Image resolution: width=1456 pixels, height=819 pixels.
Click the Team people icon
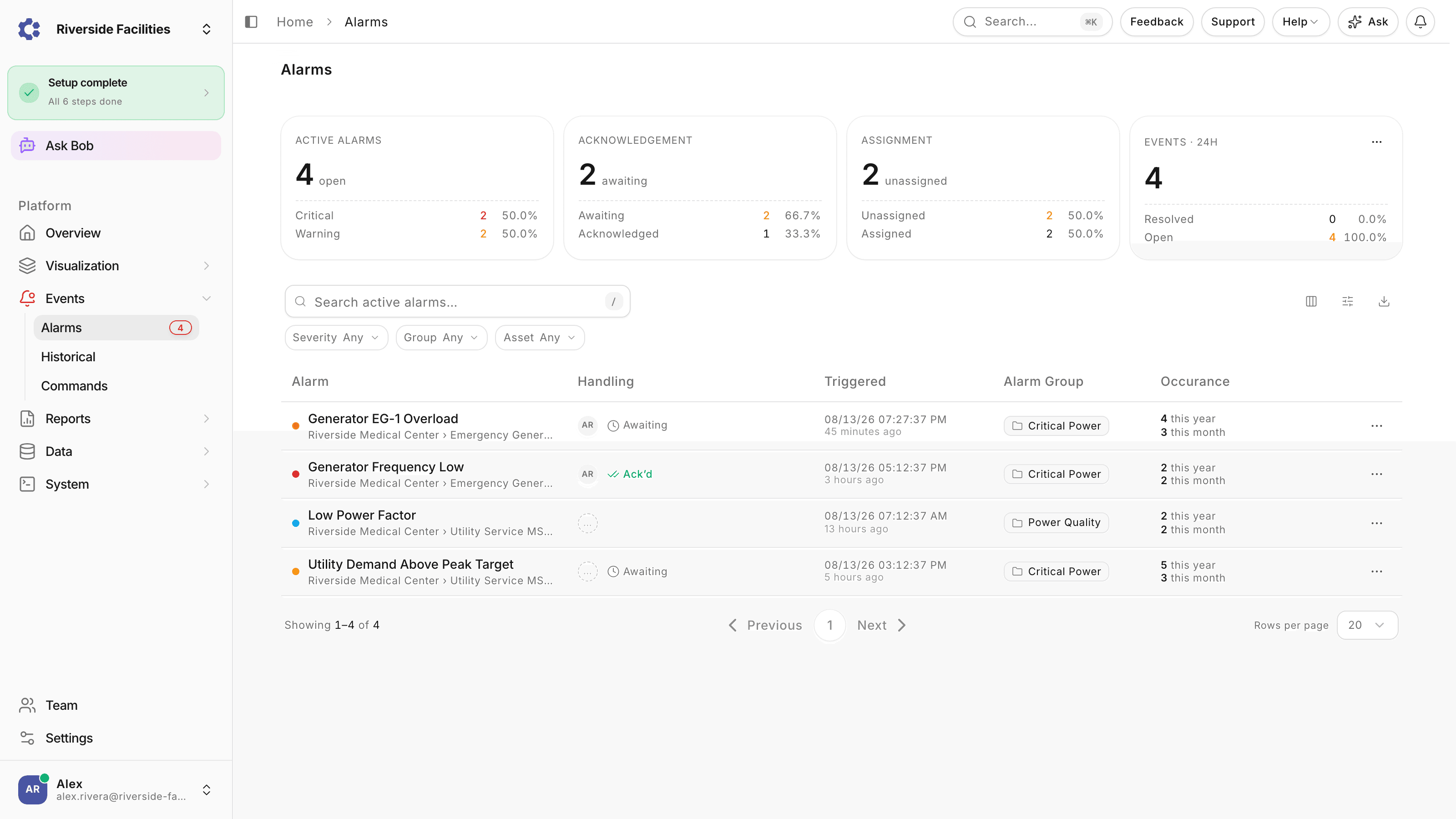(27, 705)
